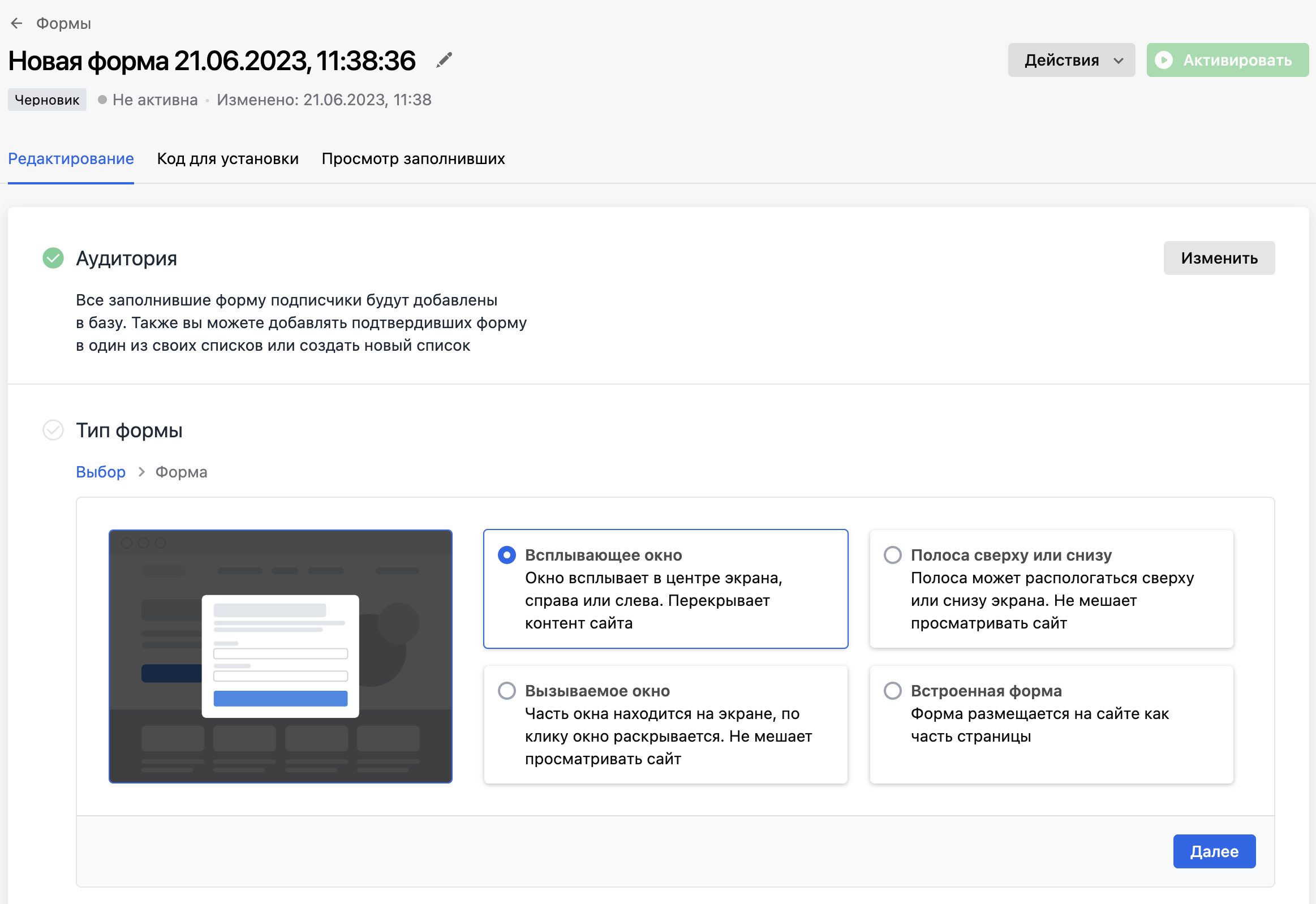
Task: Open the Просмотр заполнивших tab
Action: 413,158
